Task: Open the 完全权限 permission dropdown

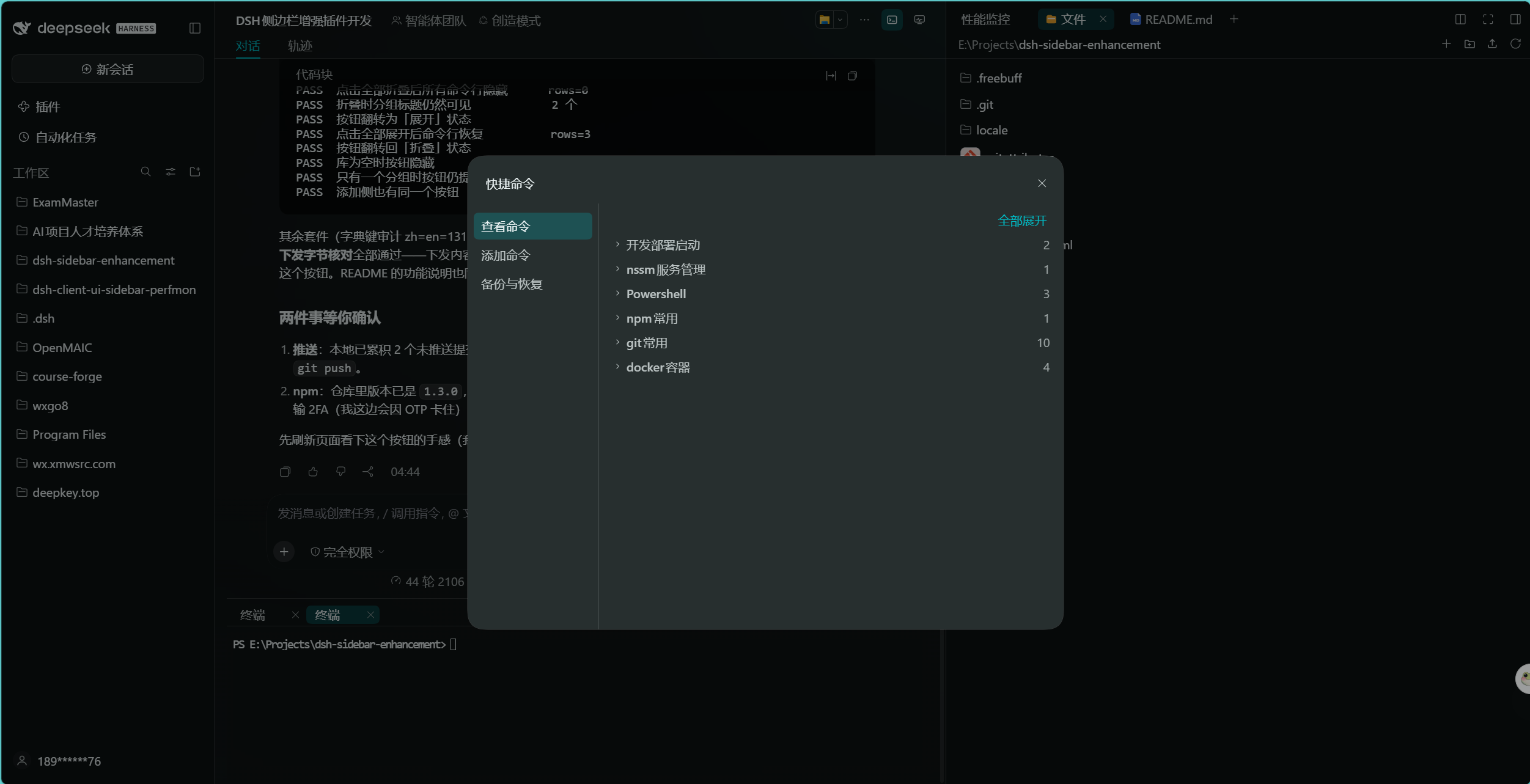Action: (348, 552)
